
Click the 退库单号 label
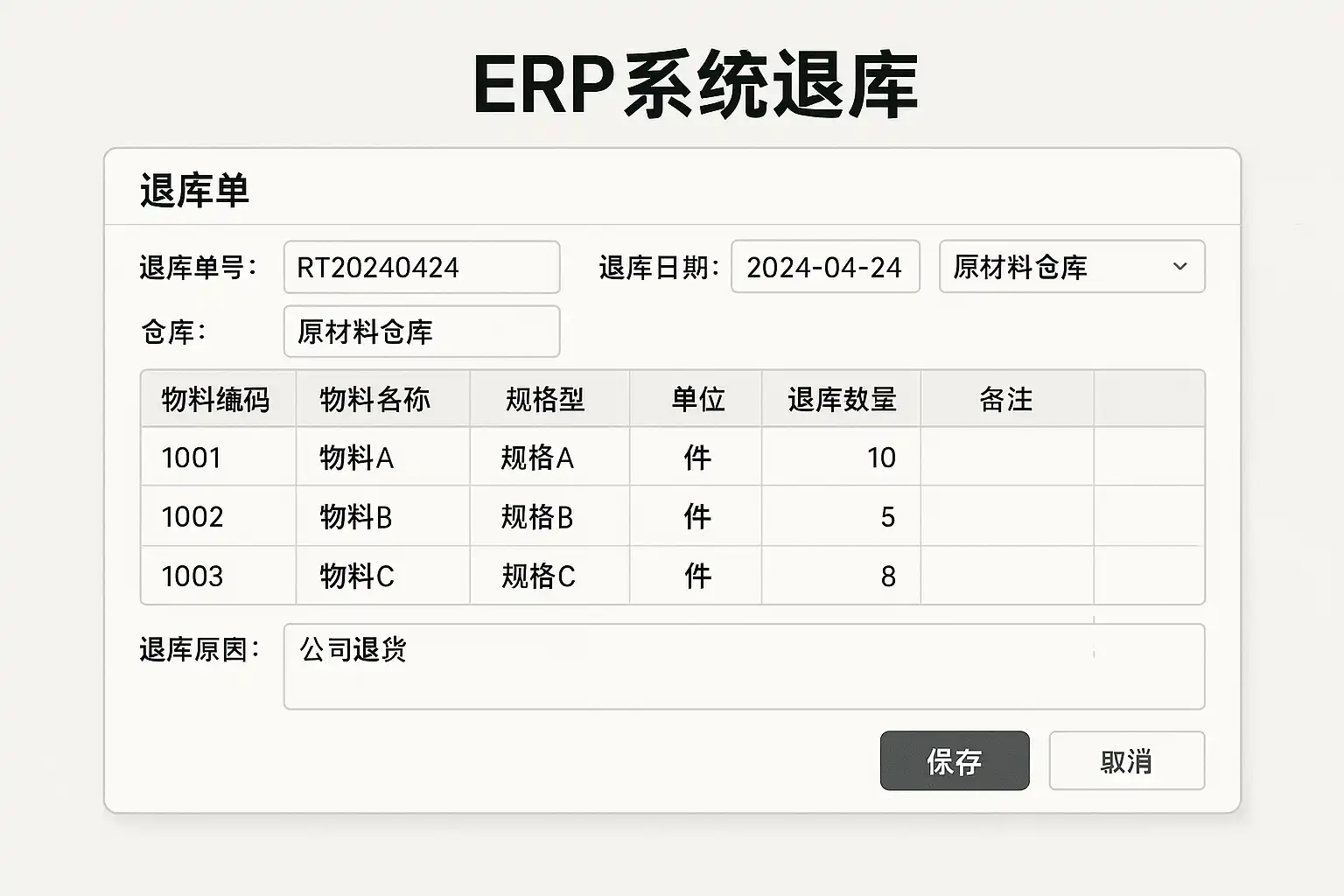click(199, 267)
